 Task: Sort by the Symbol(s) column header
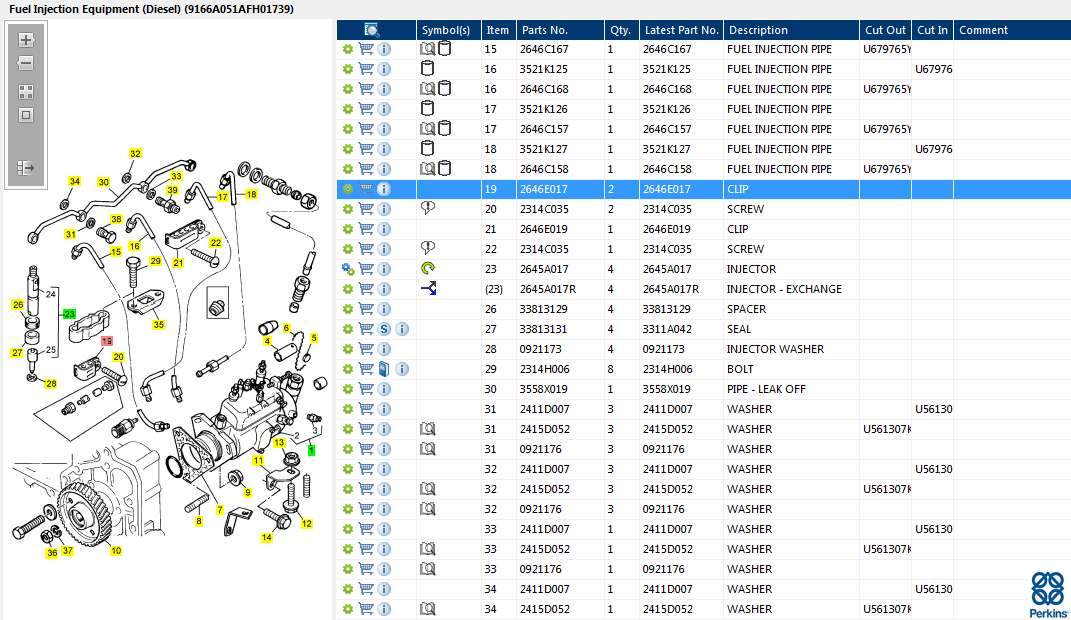tap(449, 30)
